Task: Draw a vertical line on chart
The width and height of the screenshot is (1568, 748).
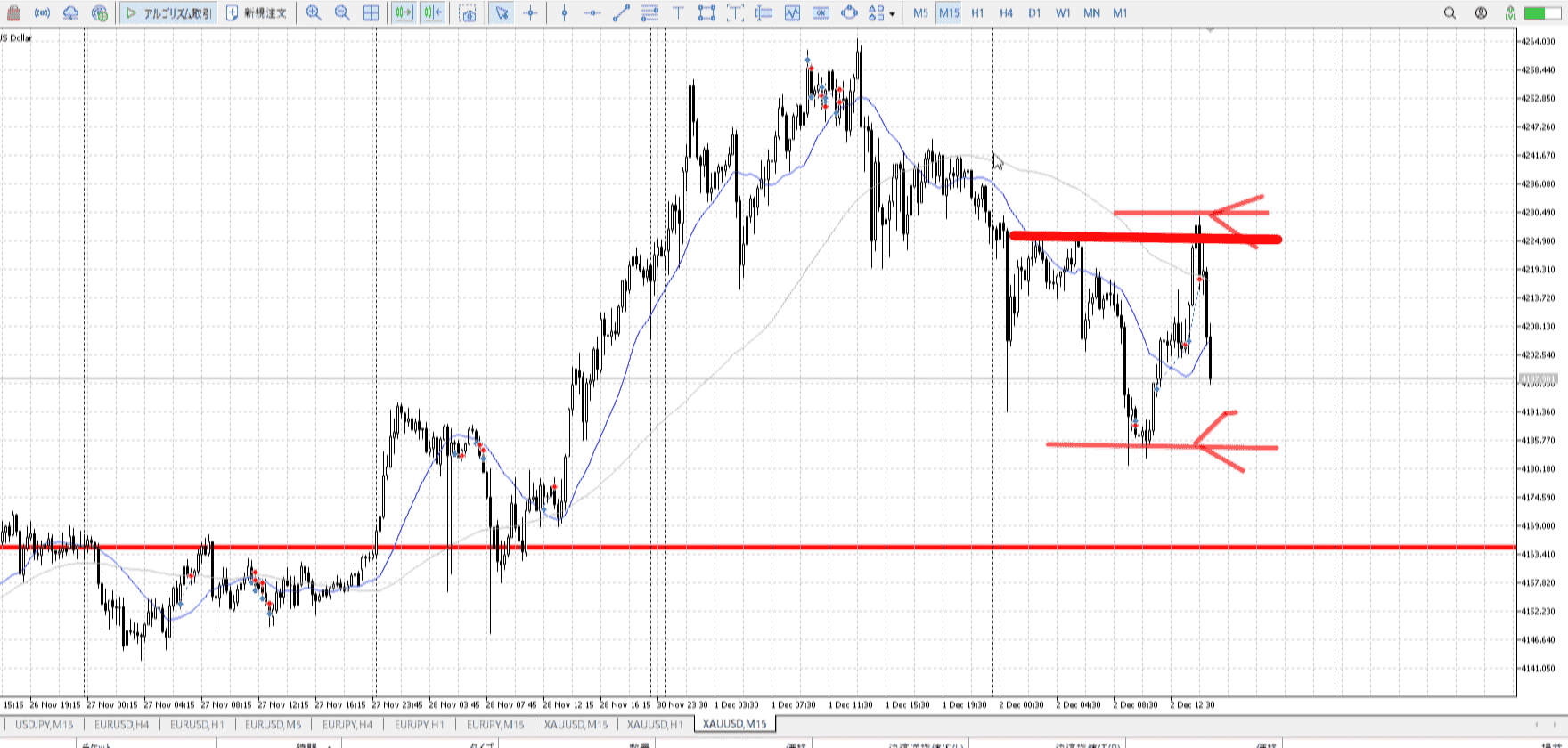Action: [x=564, y=13]
